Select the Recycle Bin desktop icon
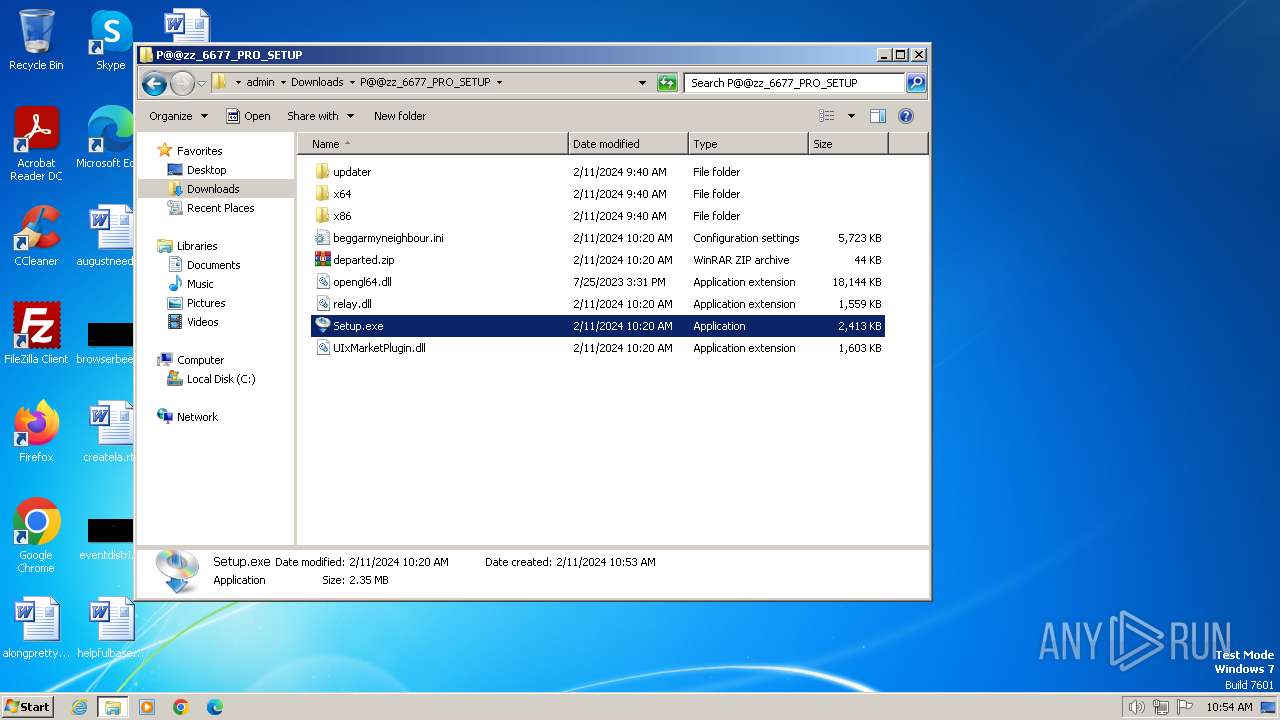1280x720 pixels. coord(36,40)
